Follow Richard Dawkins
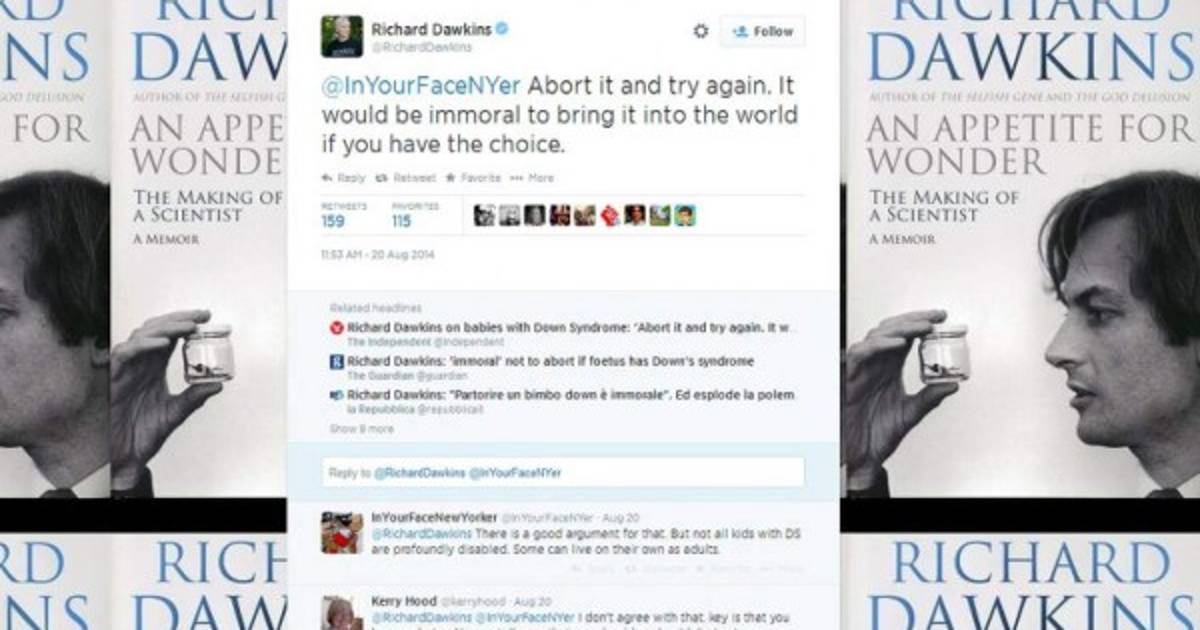Screen dimensions: 1200x630 [x=762, y=31]
